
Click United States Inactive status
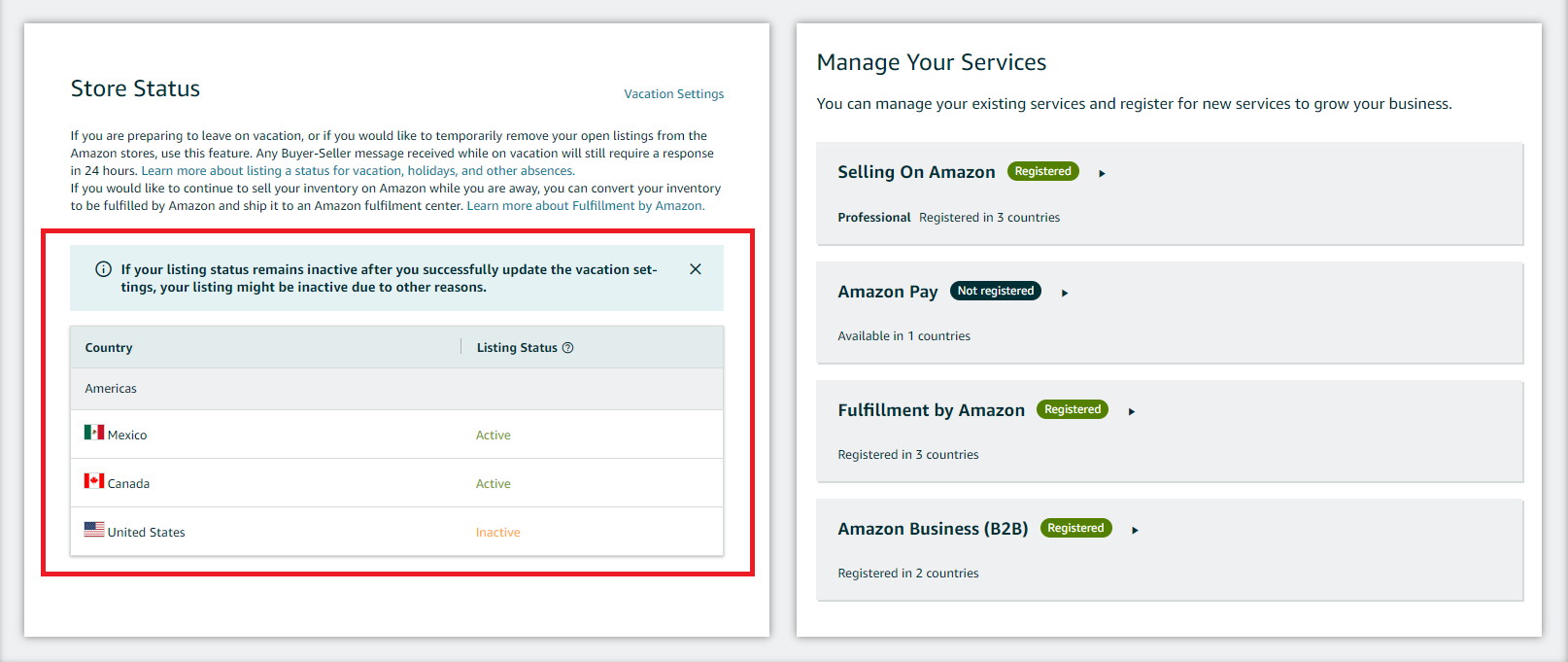(x=497, y=533)
